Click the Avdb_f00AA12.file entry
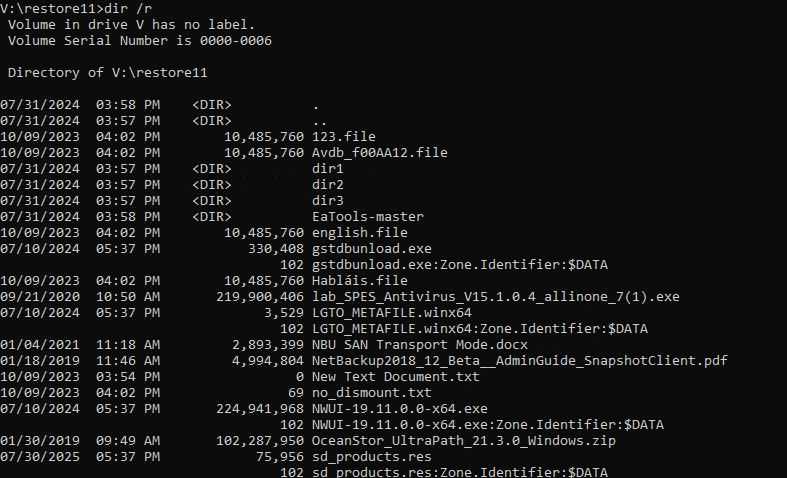This screenshot has width=787, height=478. pyautogui.click(x=380, y=153)
